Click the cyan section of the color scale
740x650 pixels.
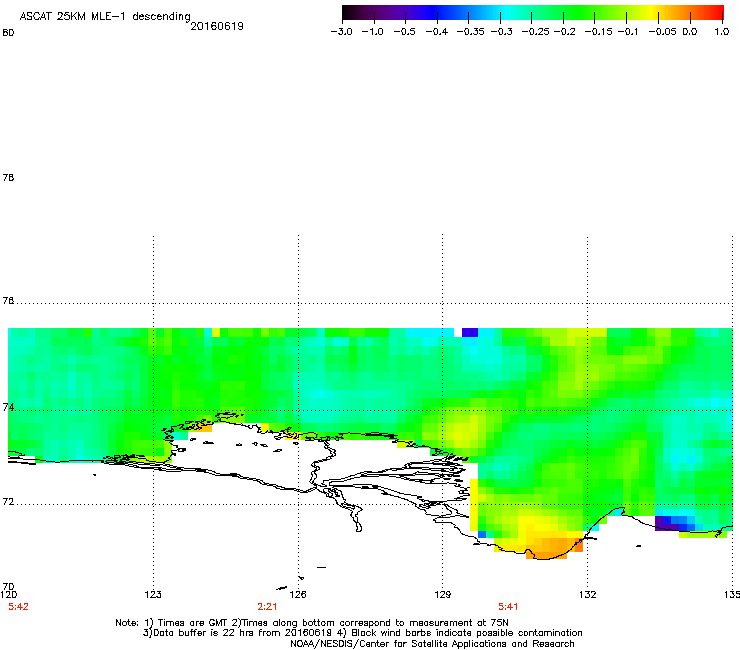[x=507, y=13]
